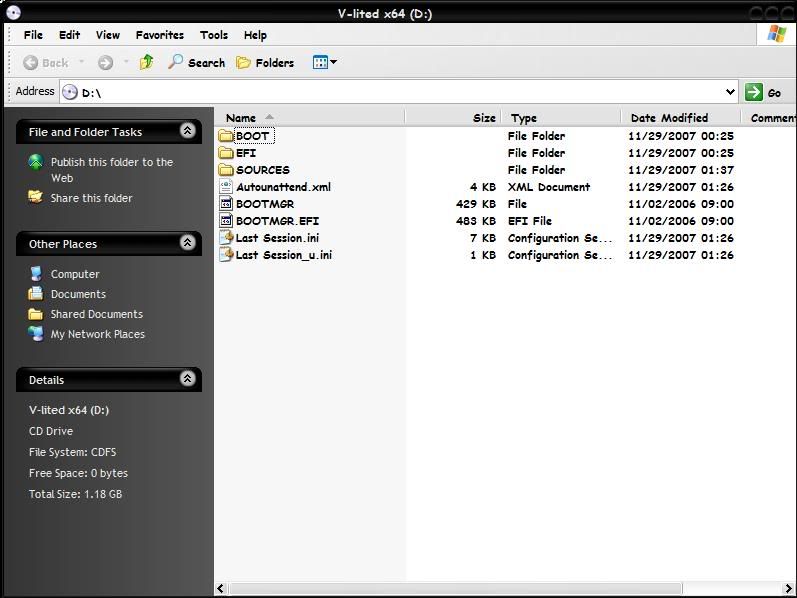797x598 pixels.
Task: Open My Network Places link
Action: click(x=97, y=334)
